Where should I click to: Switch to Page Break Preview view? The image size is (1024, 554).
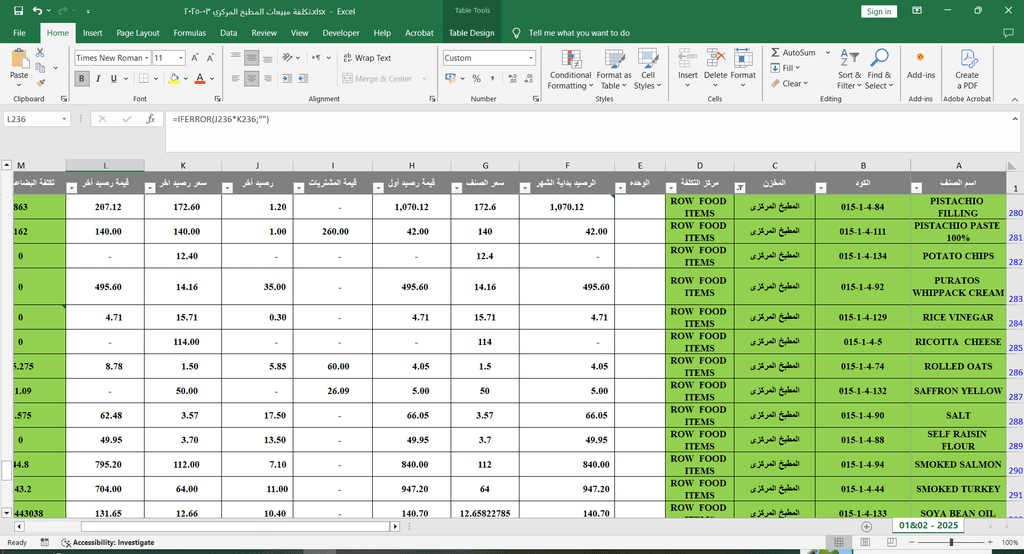[x=891, y=542]
